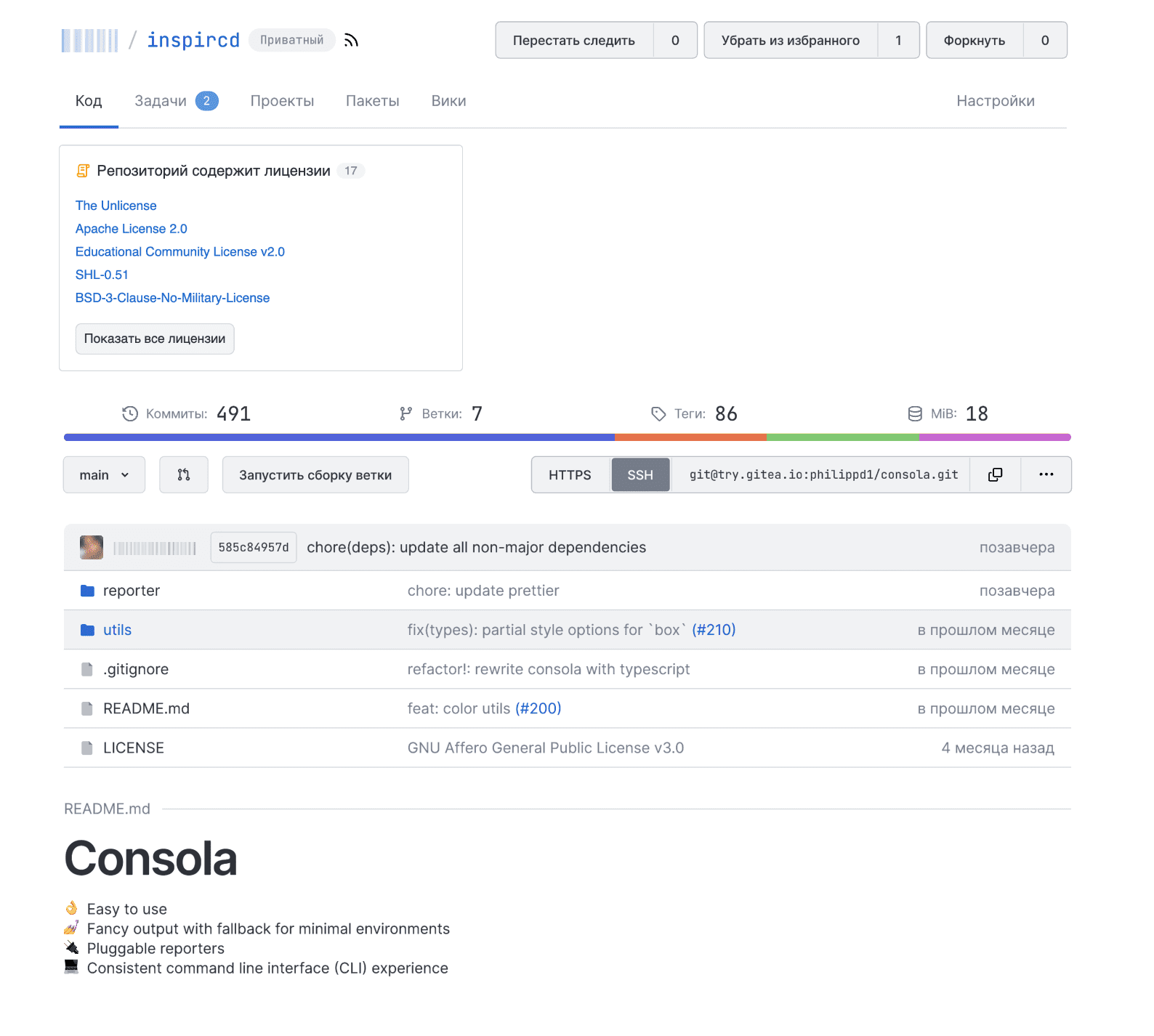The image size is (1154, 1036).
Task: Switch to the Вики tab
Action: tap(448, 101)
